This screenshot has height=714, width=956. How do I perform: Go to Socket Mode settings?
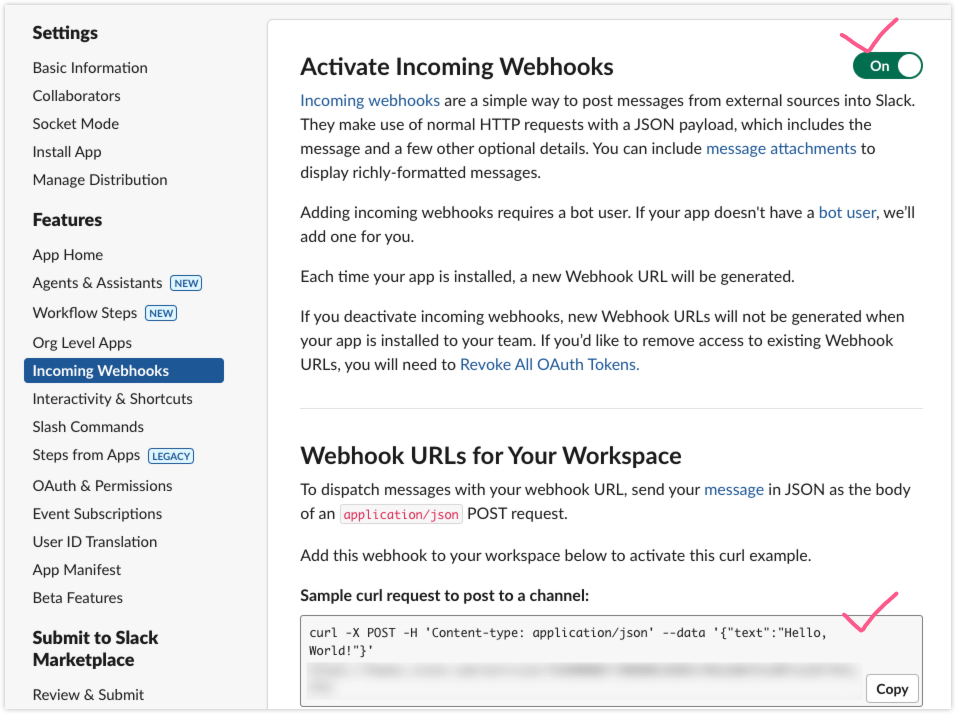[76, 124]
